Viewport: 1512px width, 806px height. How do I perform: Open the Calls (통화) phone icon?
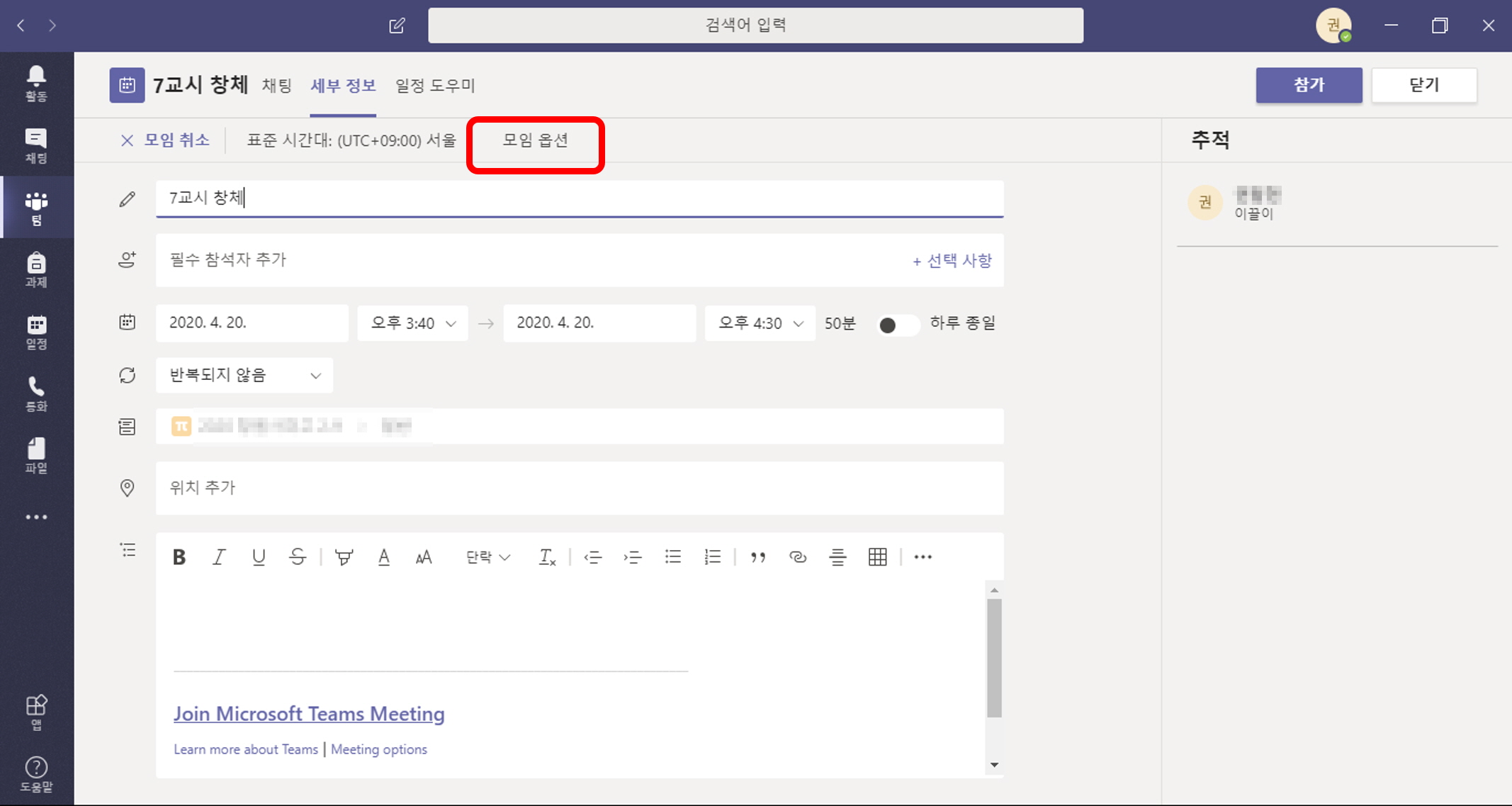point(36,393)
